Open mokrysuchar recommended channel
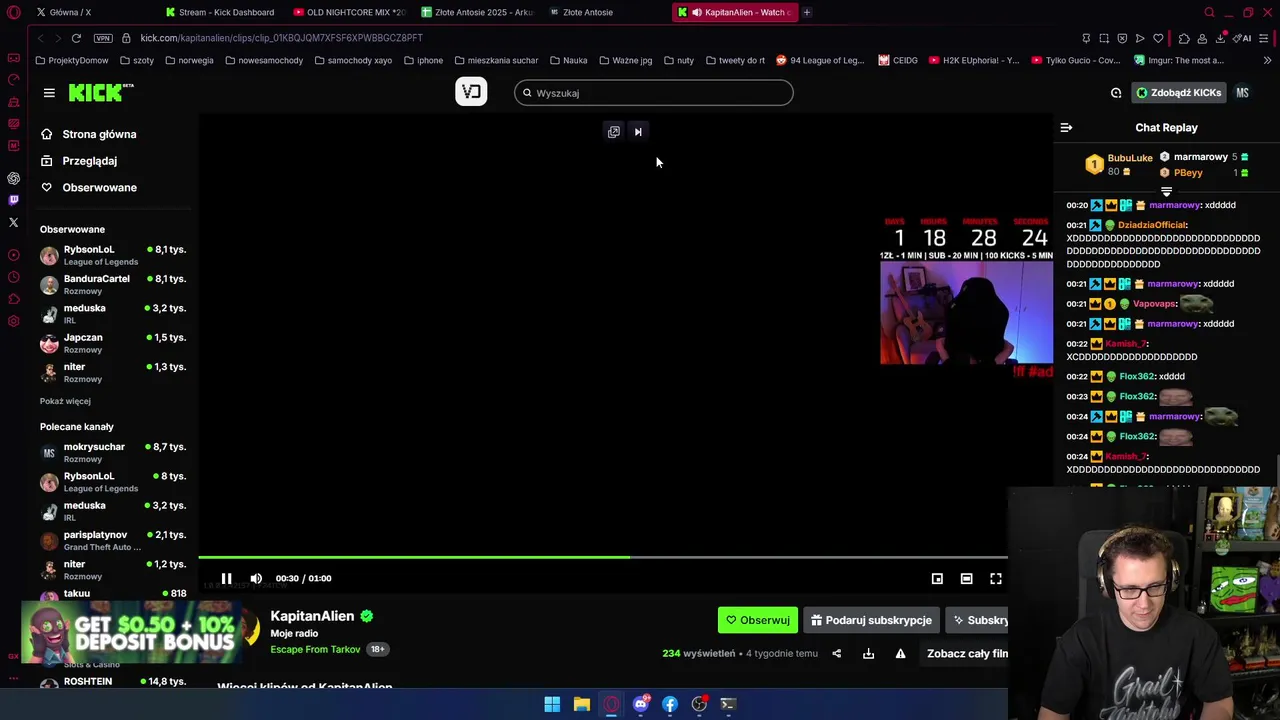 click(113, 453)
